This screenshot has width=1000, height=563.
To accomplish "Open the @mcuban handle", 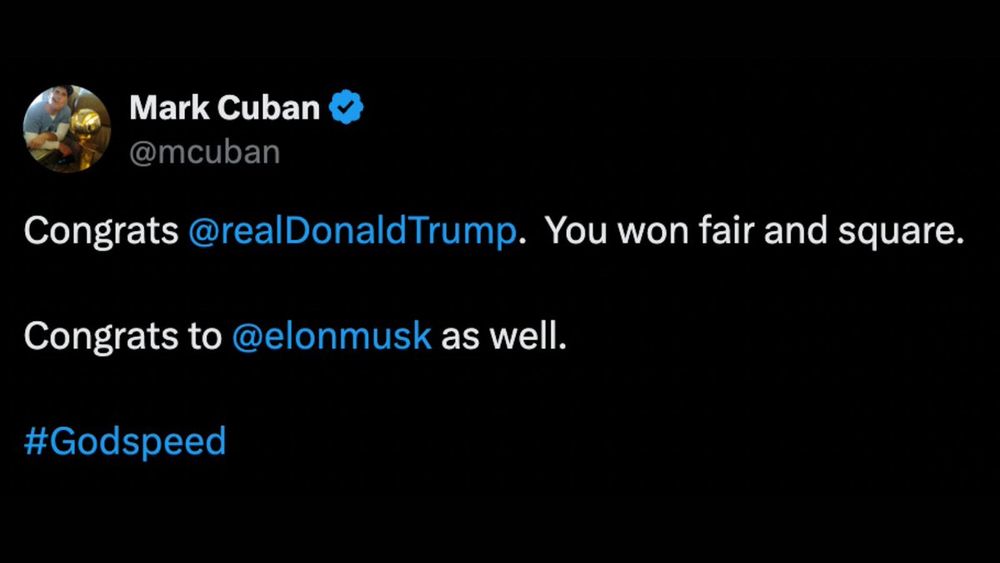I will pyautogui.click(x=204, y=152).
